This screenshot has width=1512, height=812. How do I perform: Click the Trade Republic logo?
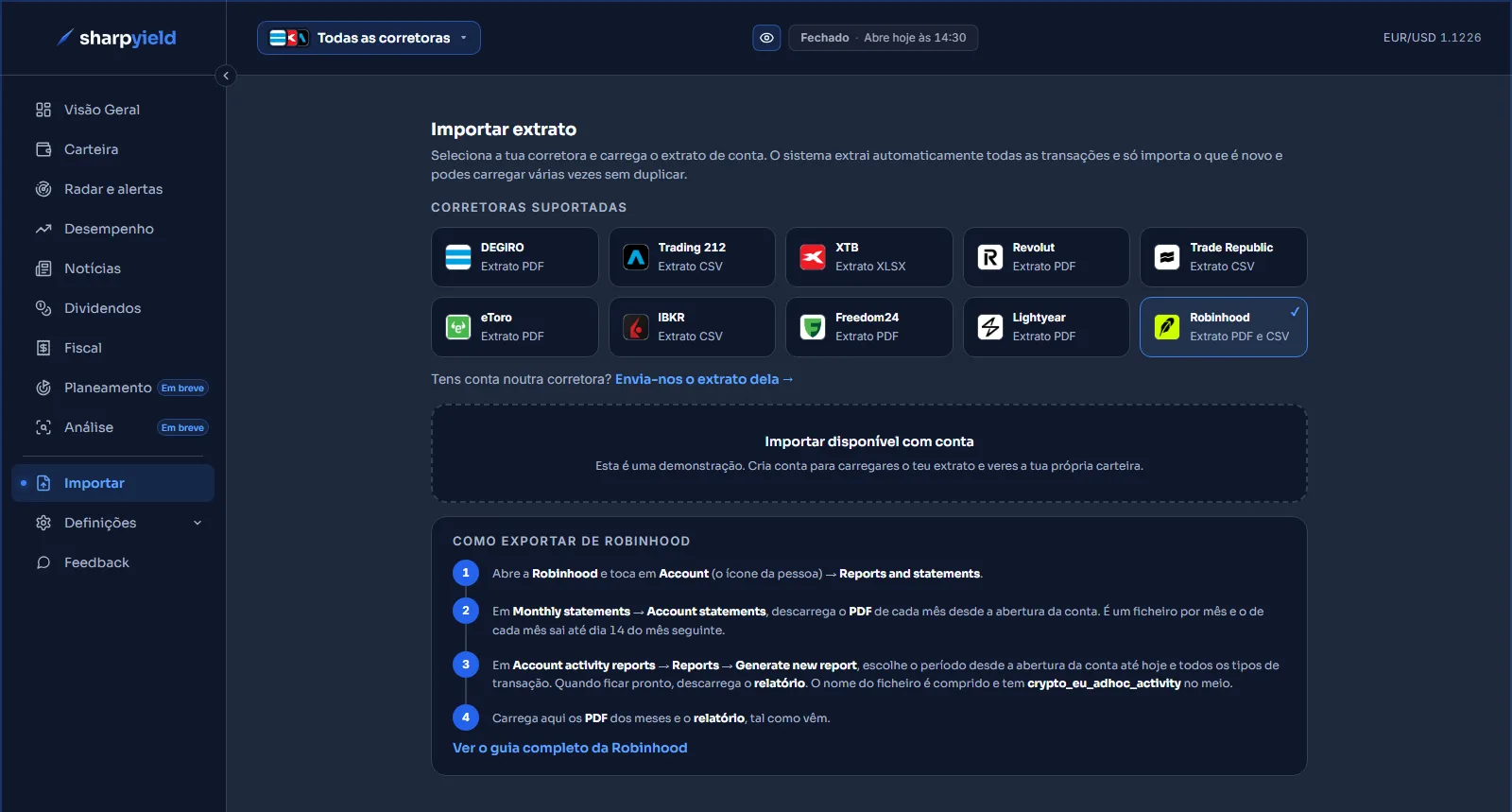[x=1167, y=257]
